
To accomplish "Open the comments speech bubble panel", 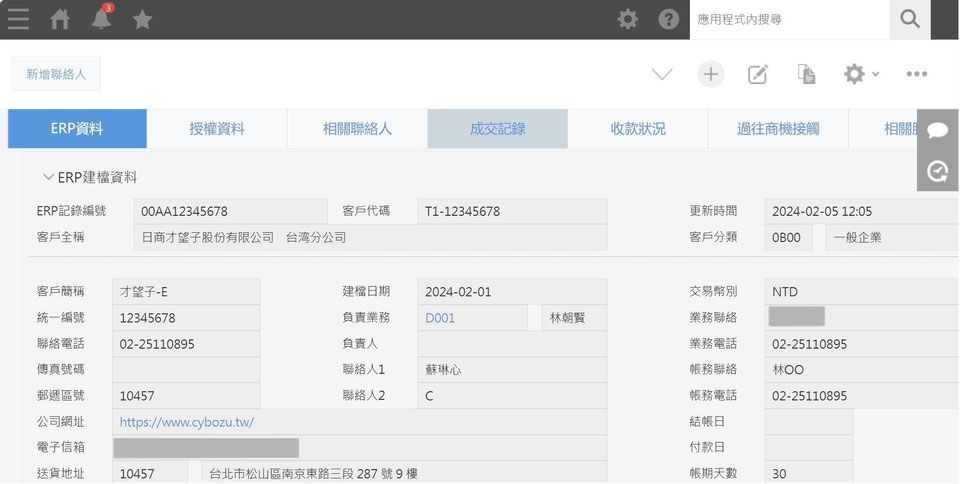I will click(937, 130).
